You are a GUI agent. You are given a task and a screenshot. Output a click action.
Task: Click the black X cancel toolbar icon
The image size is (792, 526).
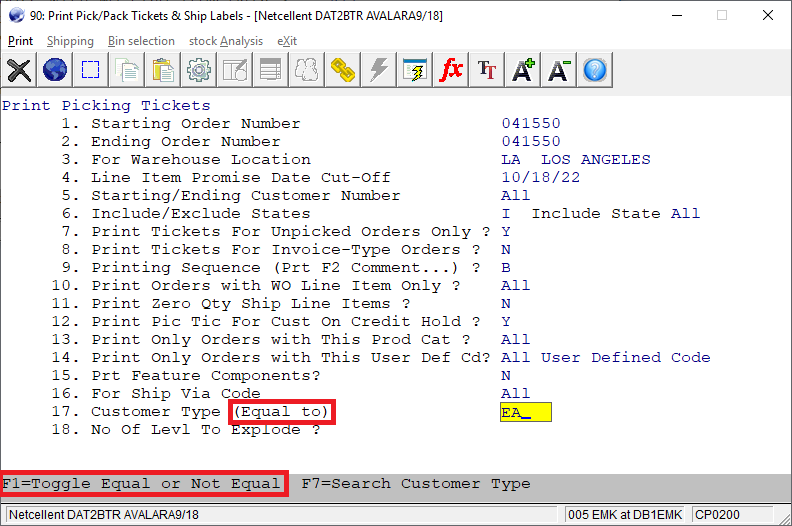tap(19, 70)
